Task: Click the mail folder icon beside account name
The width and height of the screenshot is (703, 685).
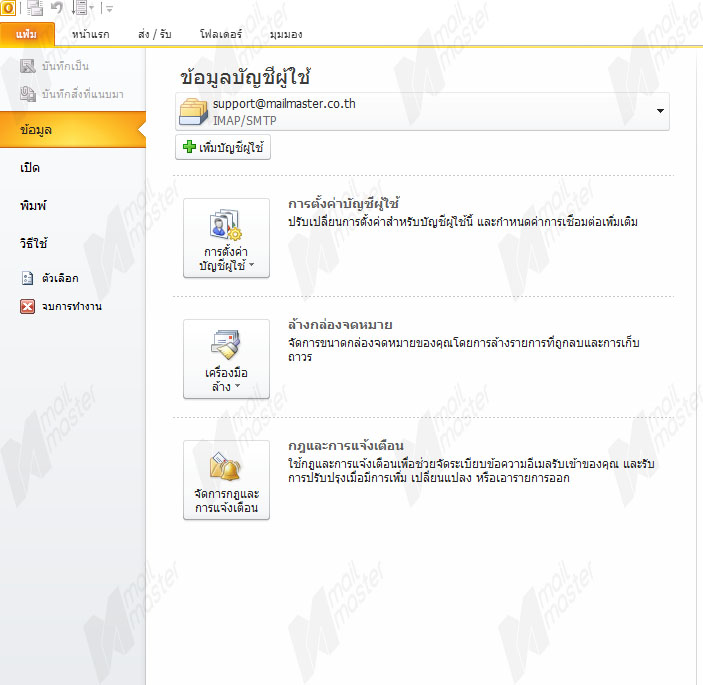Action: point(193,112)
